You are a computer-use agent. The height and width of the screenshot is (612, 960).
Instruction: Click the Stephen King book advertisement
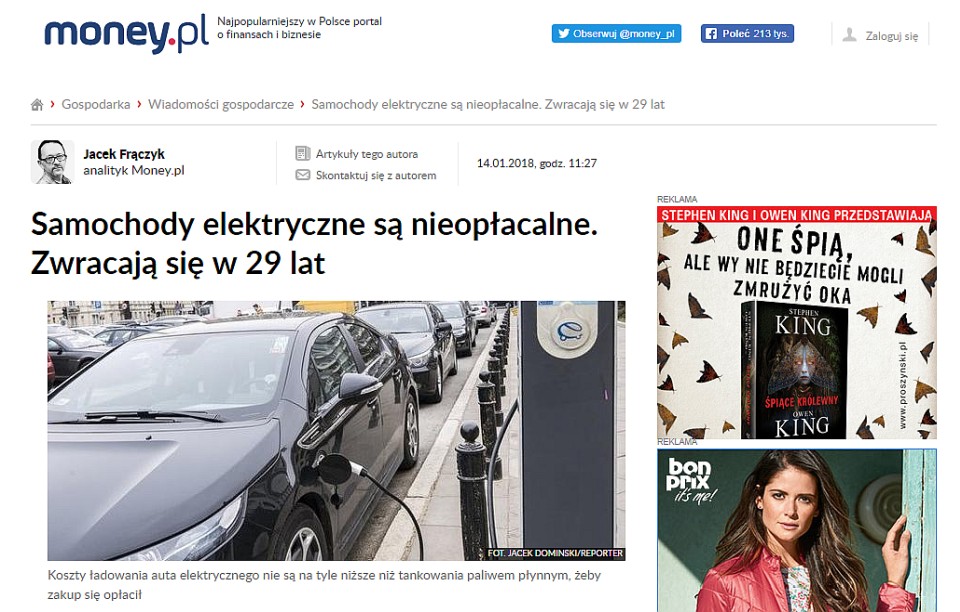click(797, 323)
